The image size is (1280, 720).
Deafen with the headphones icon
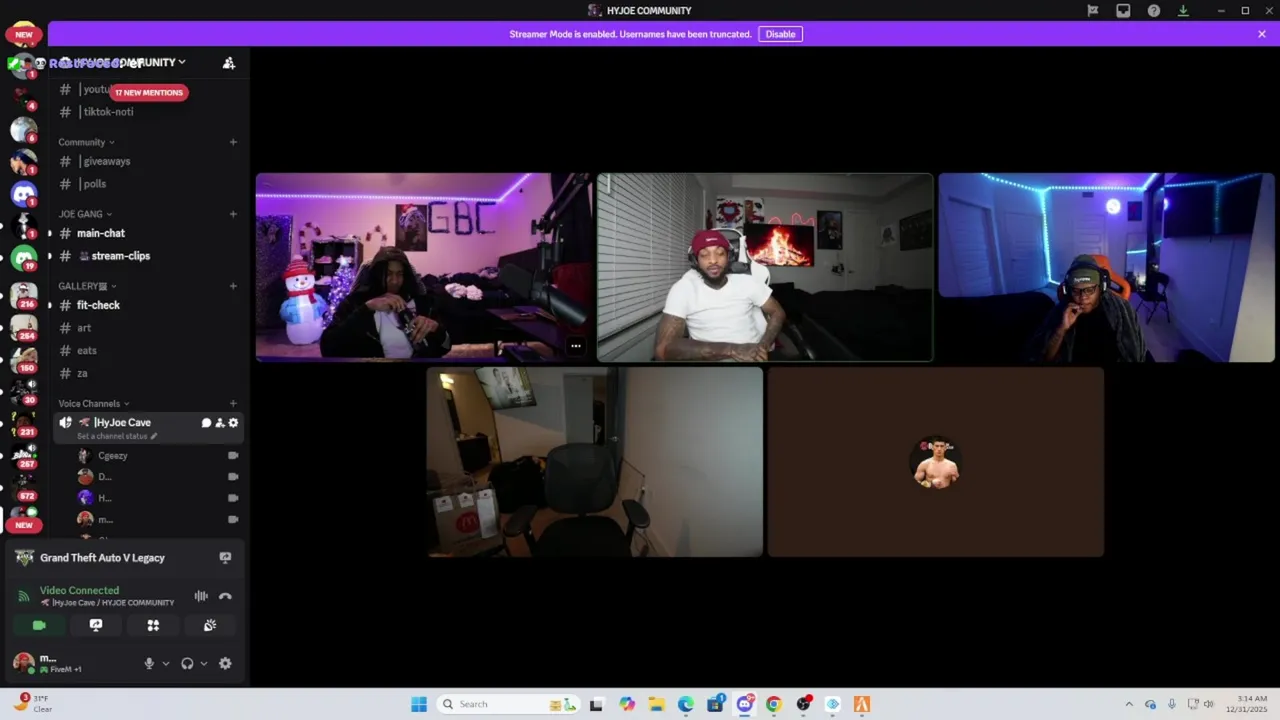pos(187,663)
